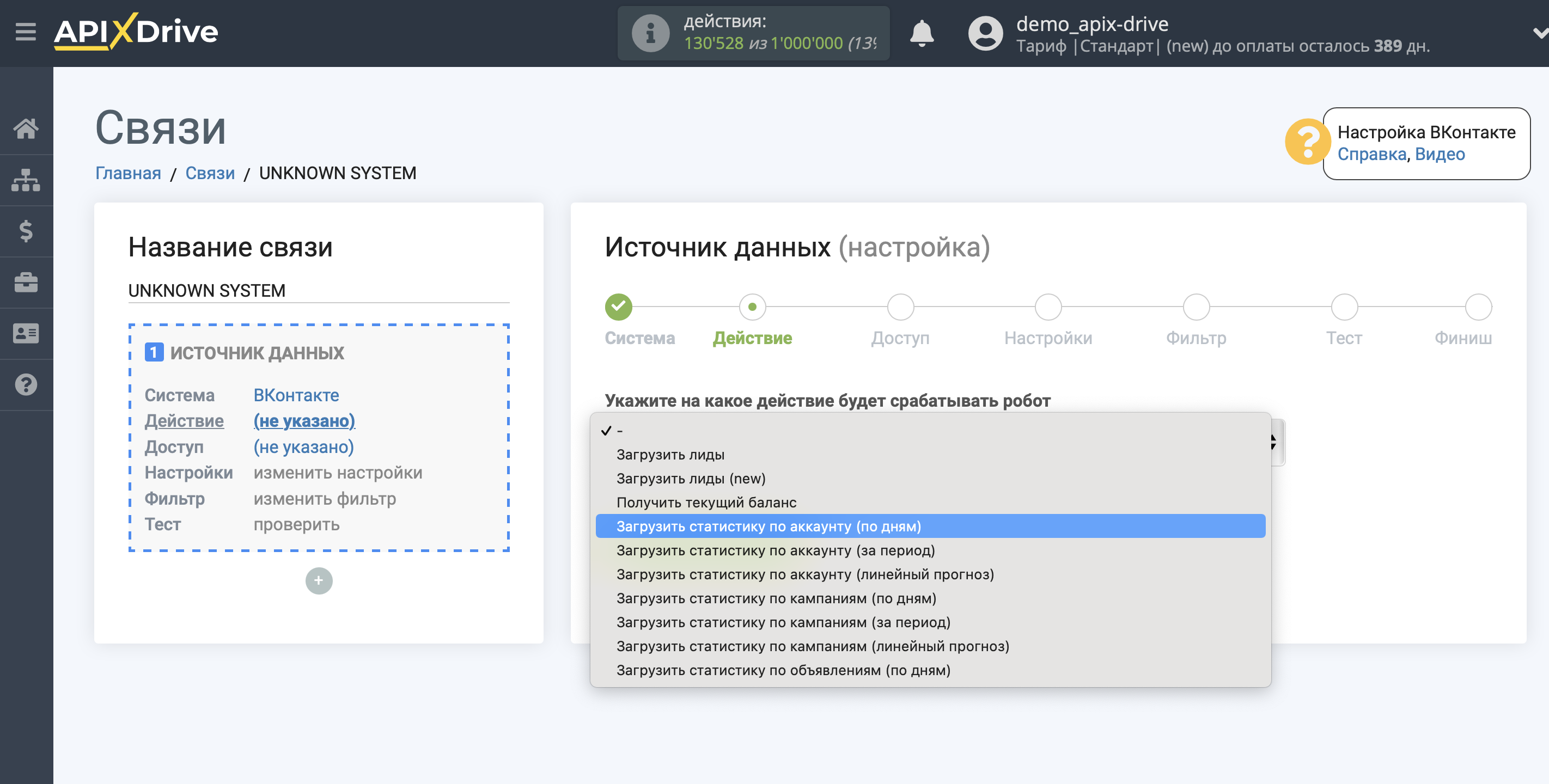The height and width of the screenshot is (784, 1549).
Task: Edit the connection name field
Action: pos(319,290)
